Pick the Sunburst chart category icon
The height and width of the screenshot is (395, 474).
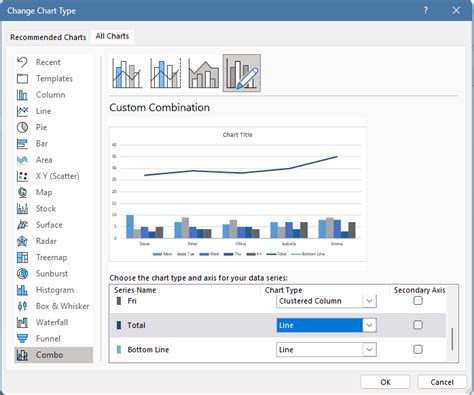22,274
